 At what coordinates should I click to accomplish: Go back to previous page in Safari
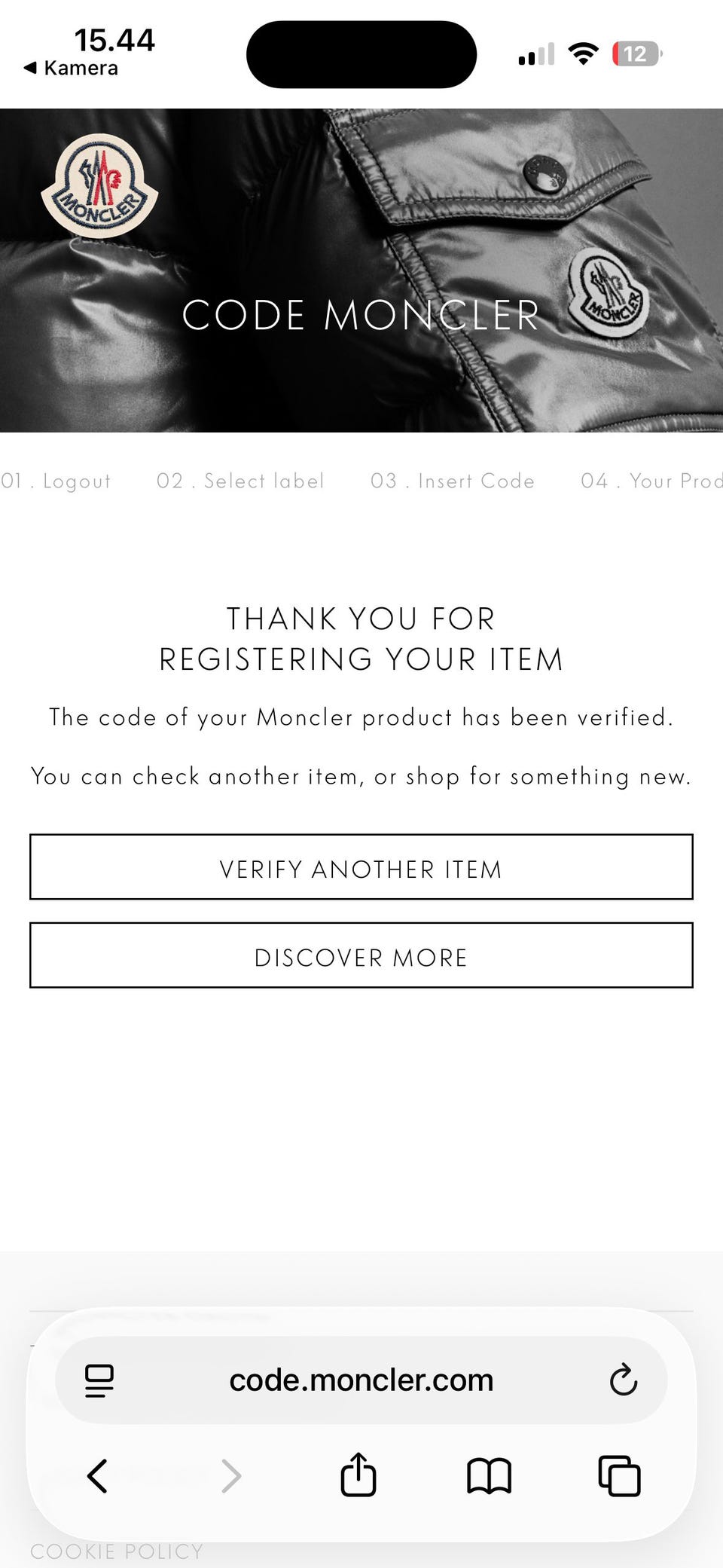click(x=98, y=1475)
